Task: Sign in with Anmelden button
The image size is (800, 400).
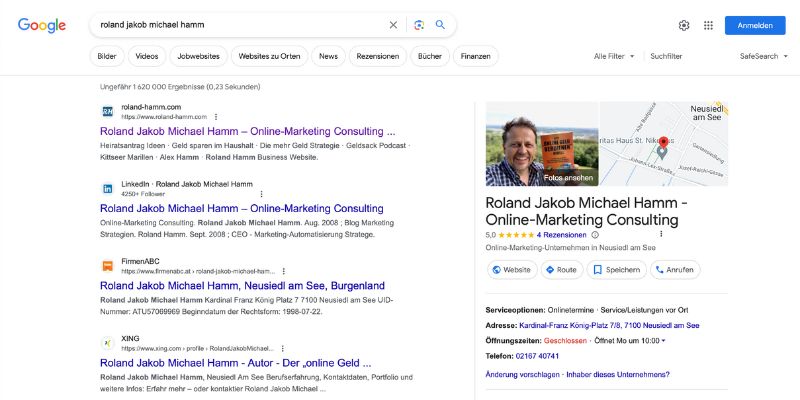Action: click(755, 26)
